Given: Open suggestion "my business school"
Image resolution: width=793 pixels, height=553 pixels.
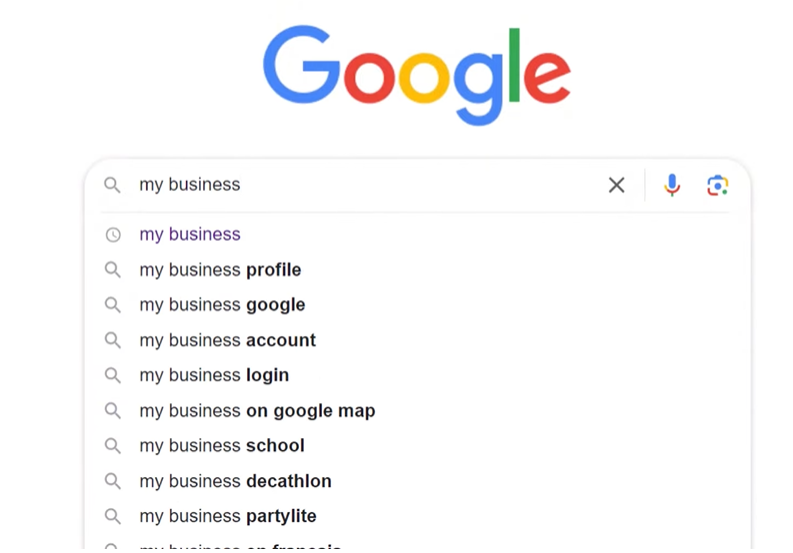Looking at the screenshot, I should tap(222, 446).
